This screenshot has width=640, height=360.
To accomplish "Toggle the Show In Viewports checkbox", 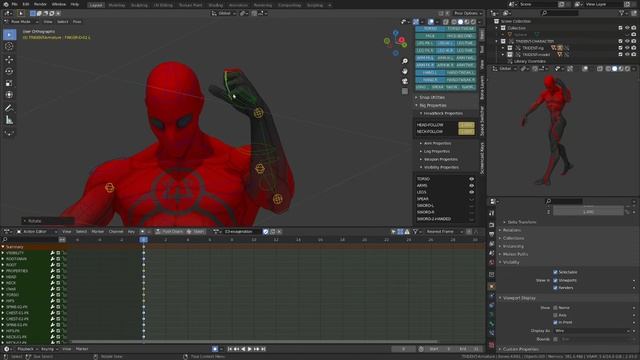I will [x=555, y=280].
